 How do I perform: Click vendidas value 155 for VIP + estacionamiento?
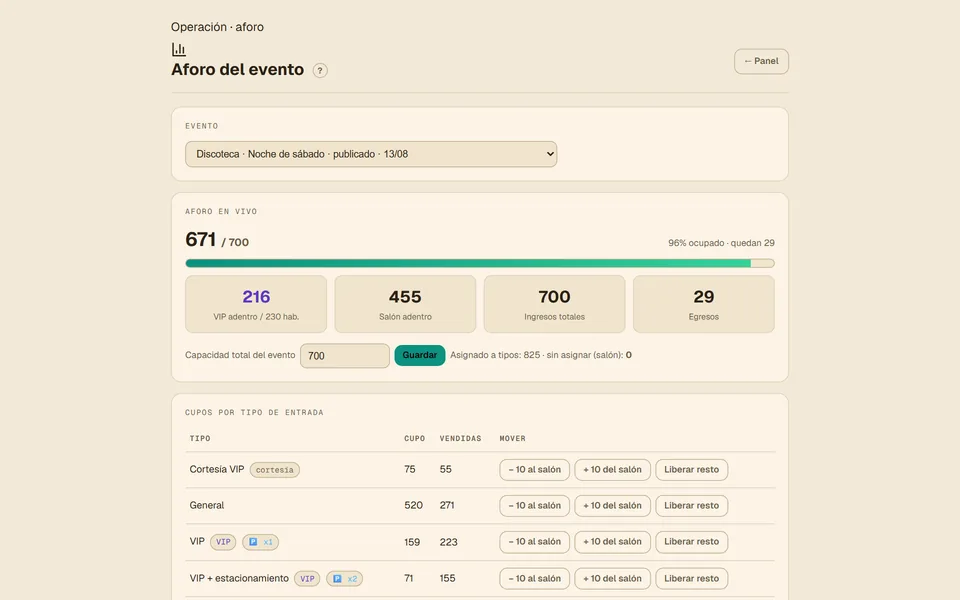coord(448,579)
